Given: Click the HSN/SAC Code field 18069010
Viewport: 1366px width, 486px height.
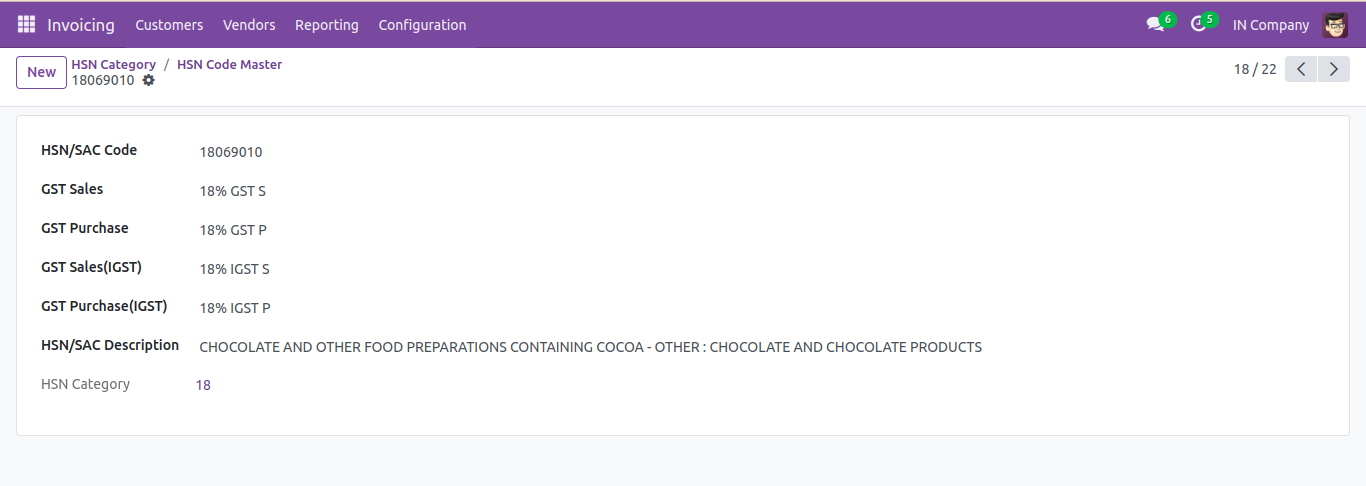Looking at the screenshot, I should (231, 152).
